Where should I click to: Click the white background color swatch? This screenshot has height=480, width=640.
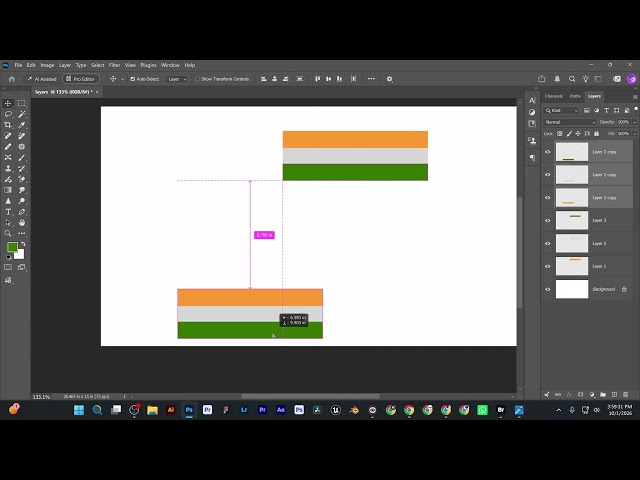pyautogui.click(x=20, y=255)
